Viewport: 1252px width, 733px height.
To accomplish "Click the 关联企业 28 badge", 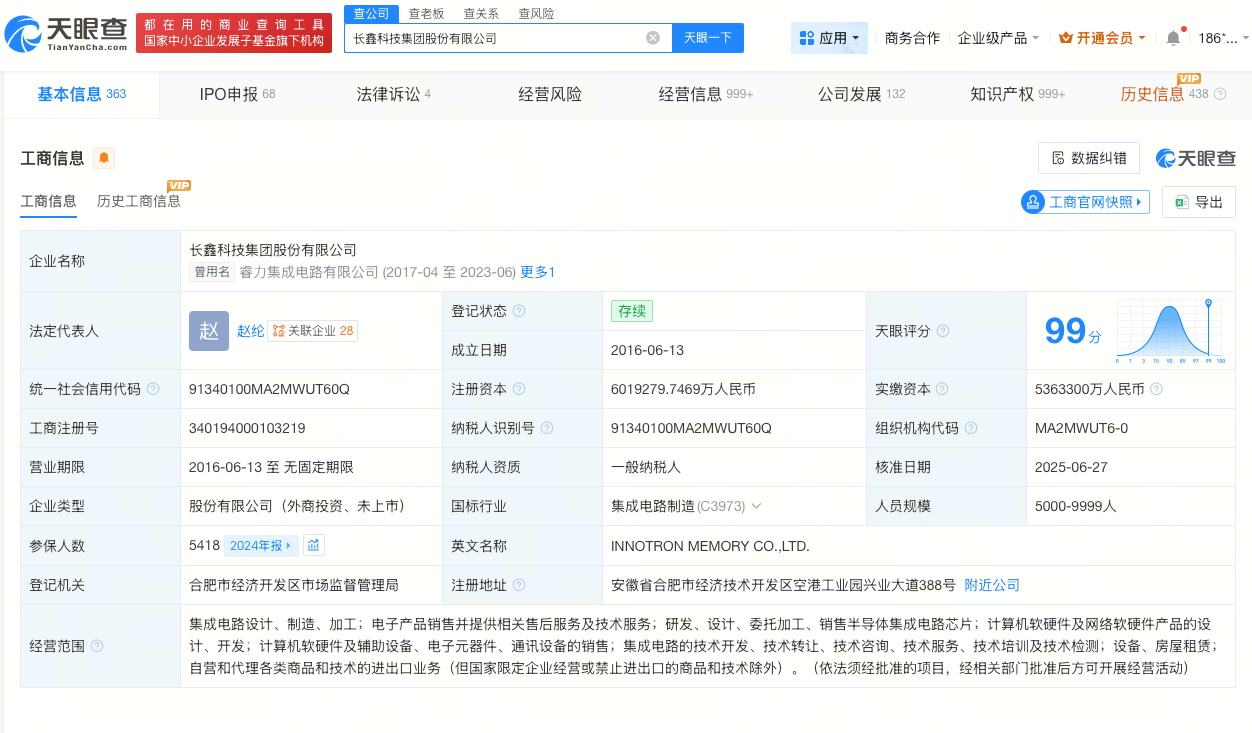I will [x=313, y=331].
